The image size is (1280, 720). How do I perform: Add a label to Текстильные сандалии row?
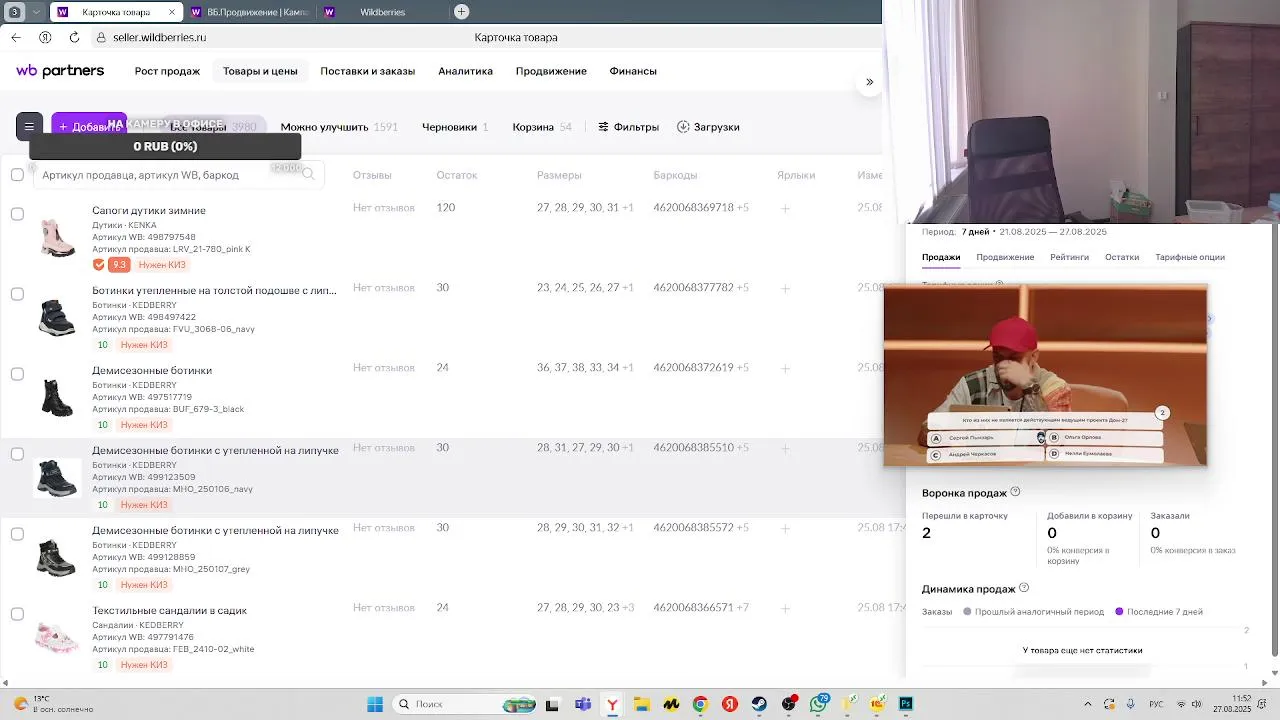(x=786, y=608)
